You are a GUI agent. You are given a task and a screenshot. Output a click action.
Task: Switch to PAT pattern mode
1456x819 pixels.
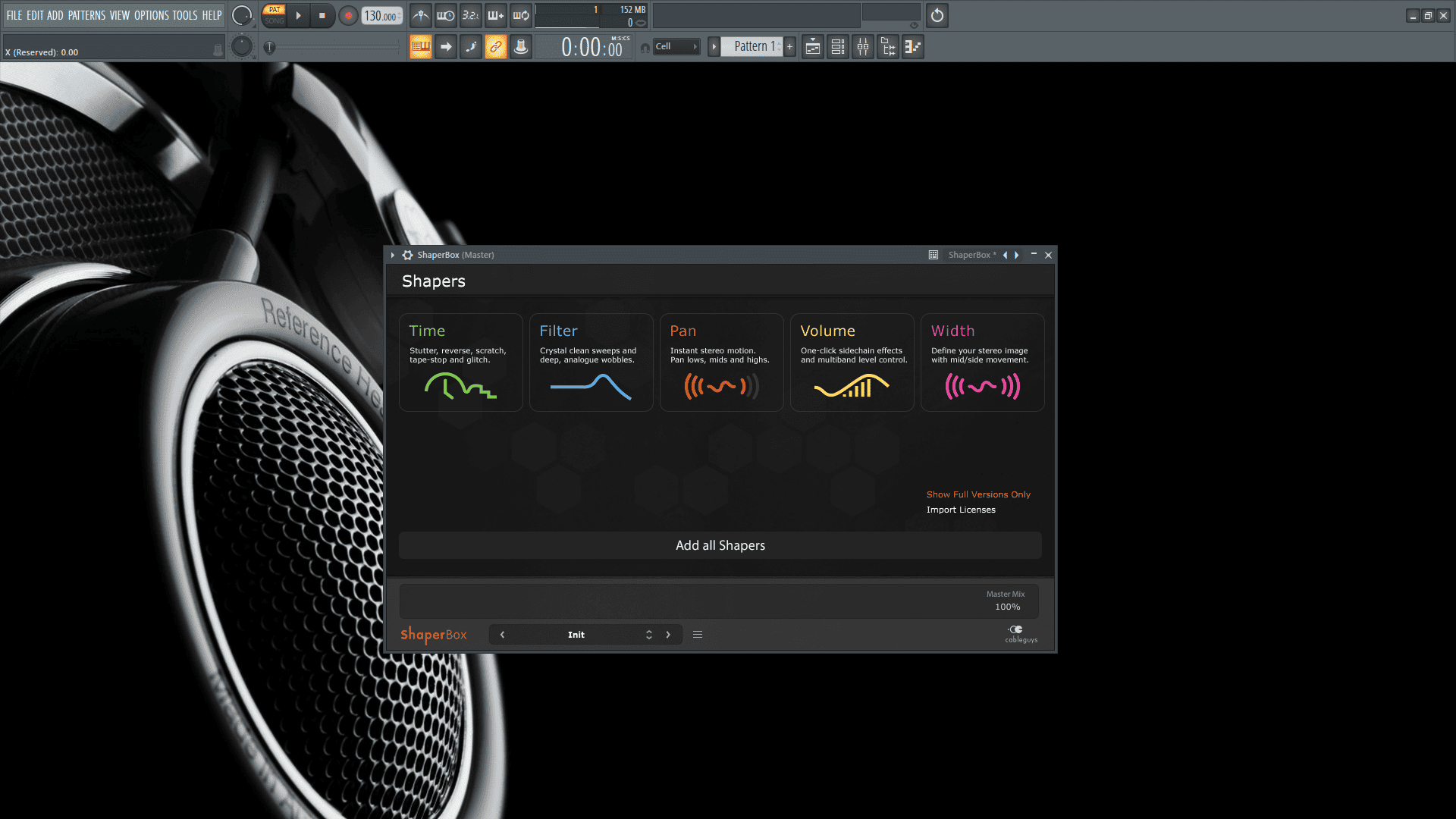pos(275,10)
